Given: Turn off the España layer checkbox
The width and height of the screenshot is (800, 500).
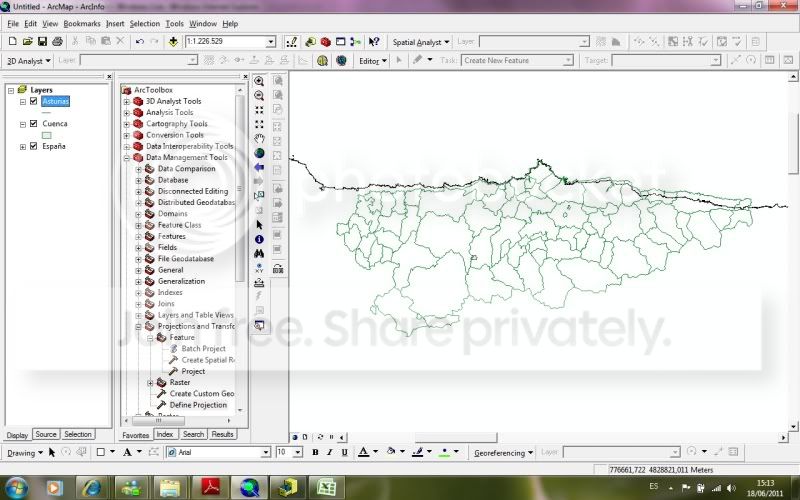Looking at the screenshot, I should 33,147.
